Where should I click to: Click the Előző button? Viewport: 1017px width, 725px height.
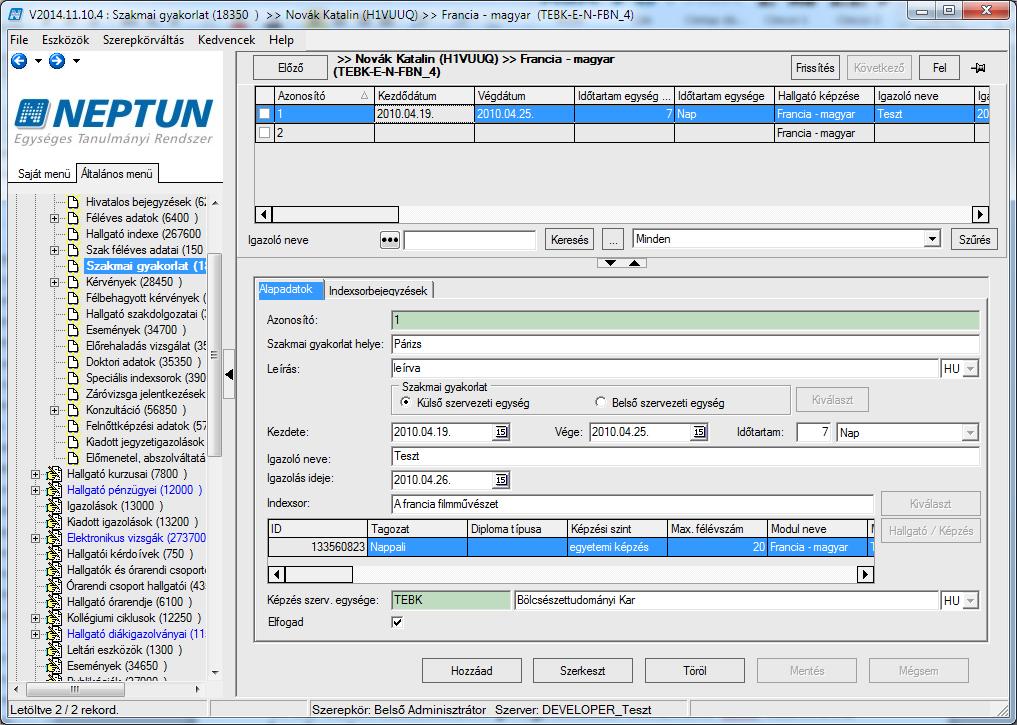(x=291, y=68)
